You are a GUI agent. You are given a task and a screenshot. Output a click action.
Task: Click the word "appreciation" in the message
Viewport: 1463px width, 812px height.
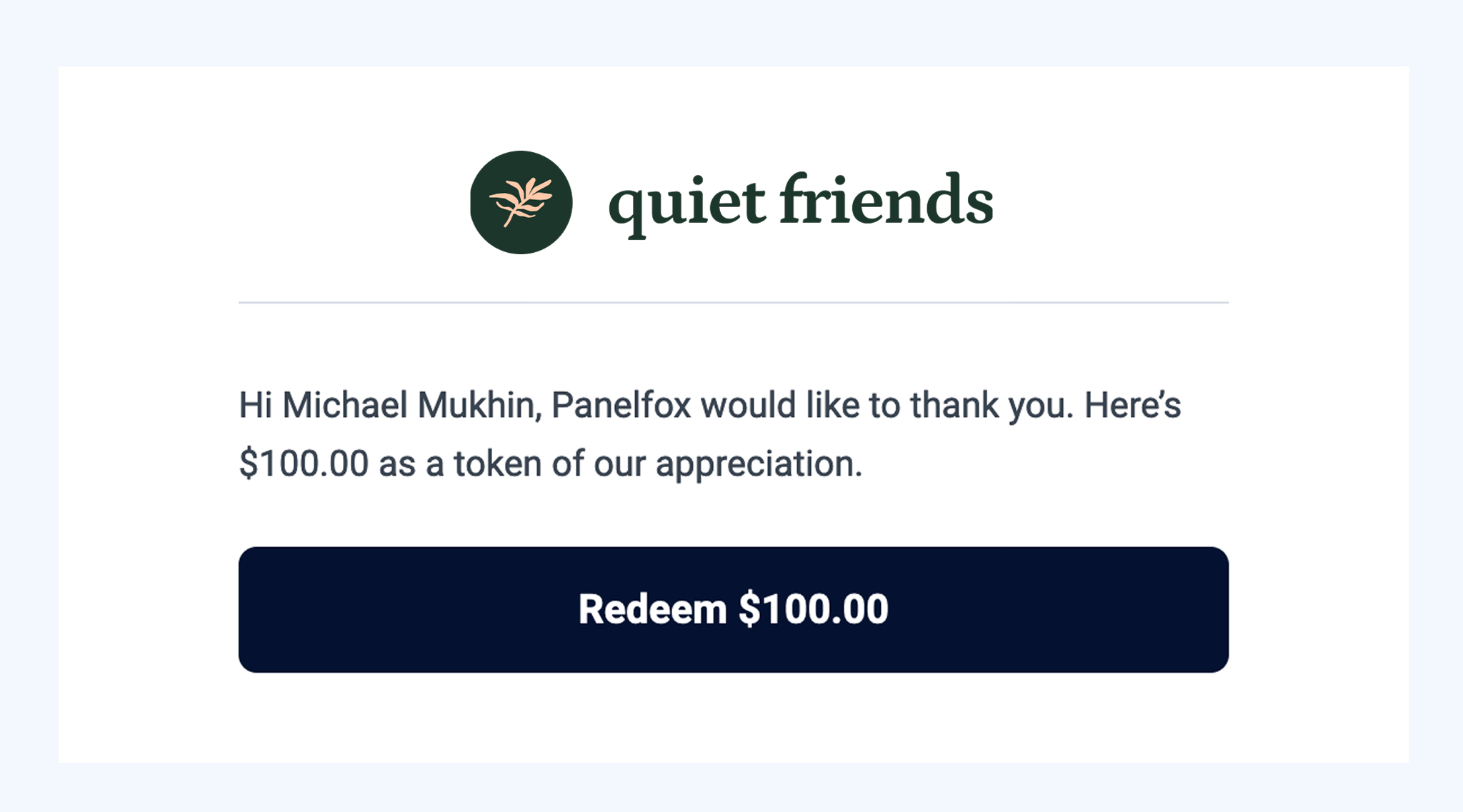pos(758,464)
